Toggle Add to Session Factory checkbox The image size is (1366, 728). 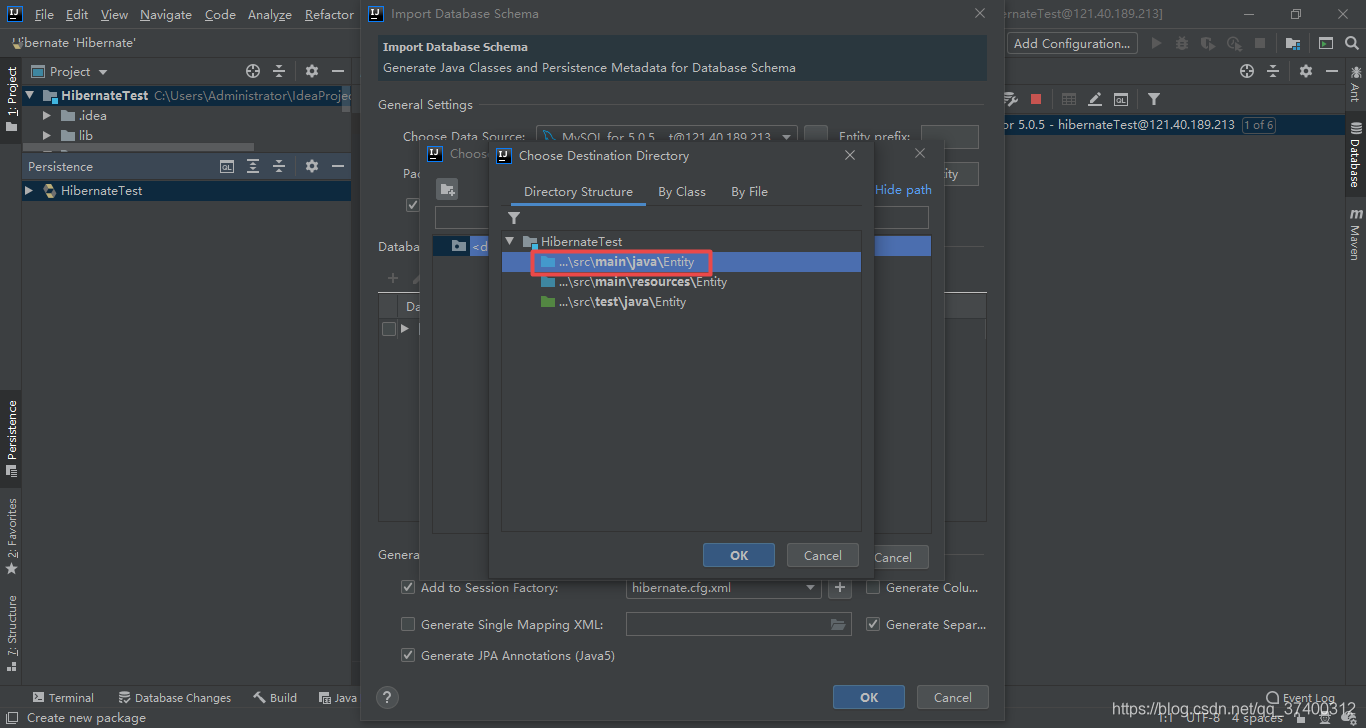tap(408, 588)
